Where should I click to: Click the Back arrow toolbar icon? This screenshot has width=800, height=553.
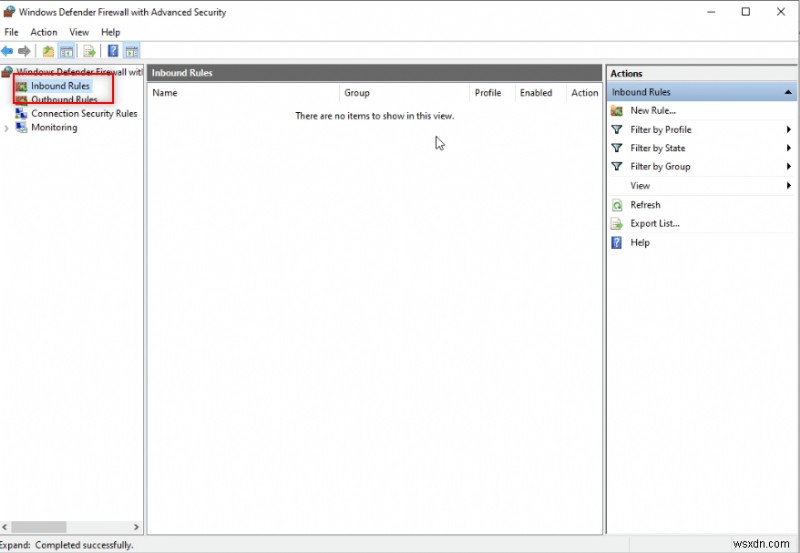point(7,51)
